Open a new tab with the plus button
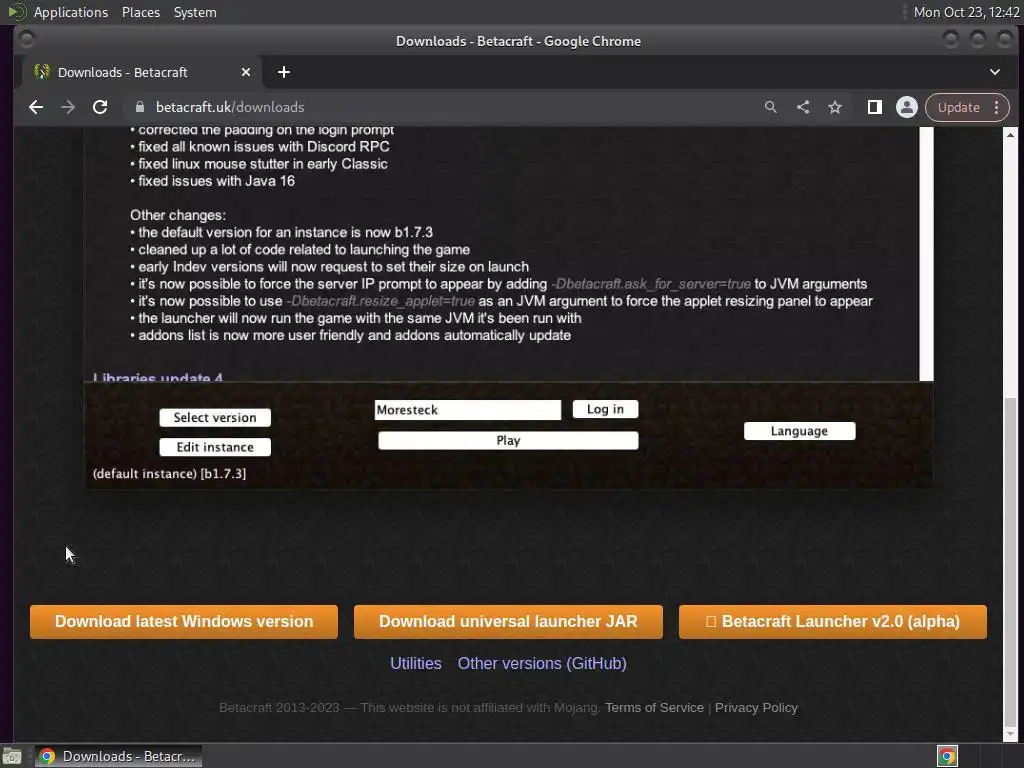Viewport: 1024px width, 768px height. 283,72
